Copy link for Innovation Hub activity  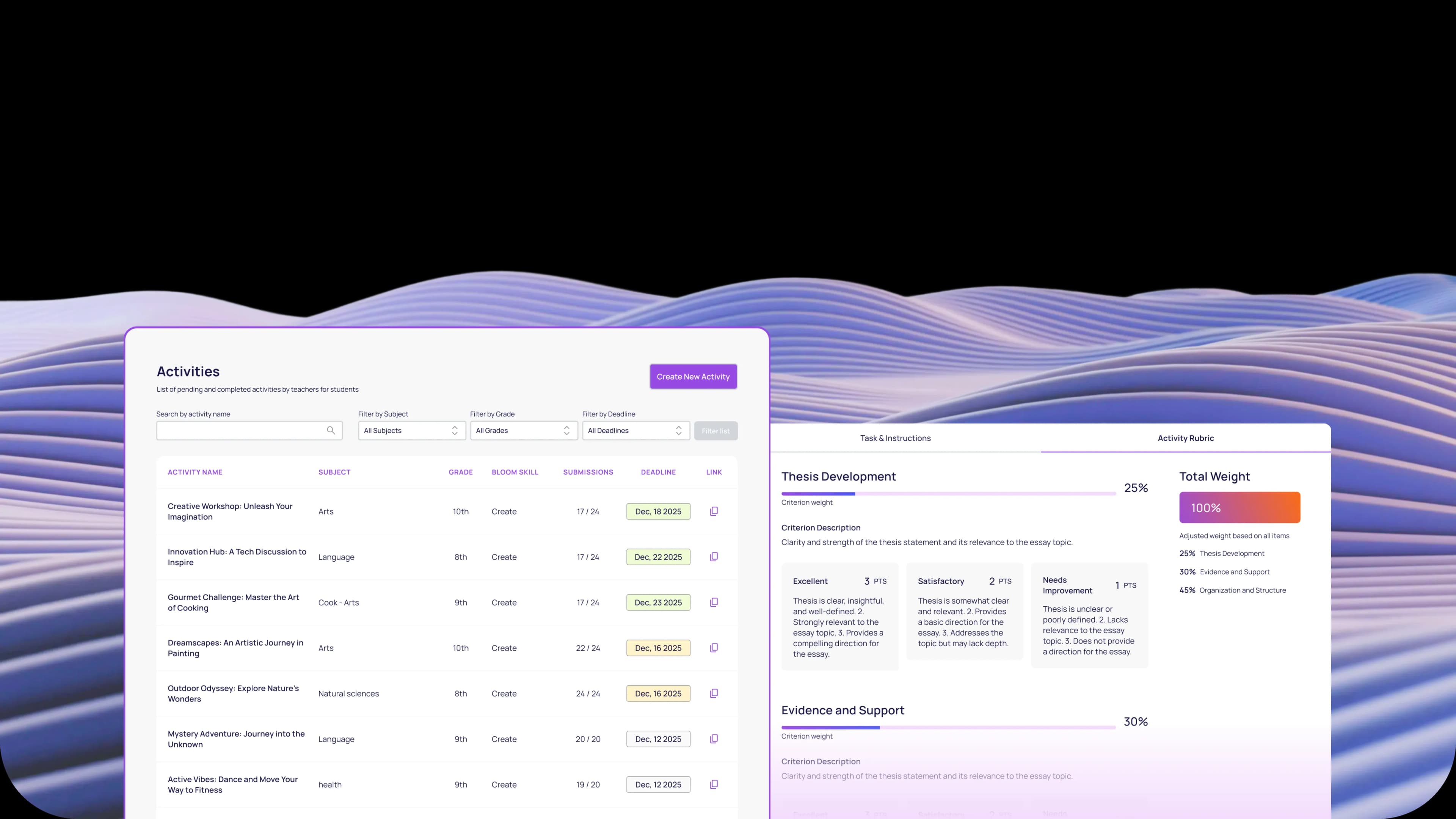tap(714, 557)
